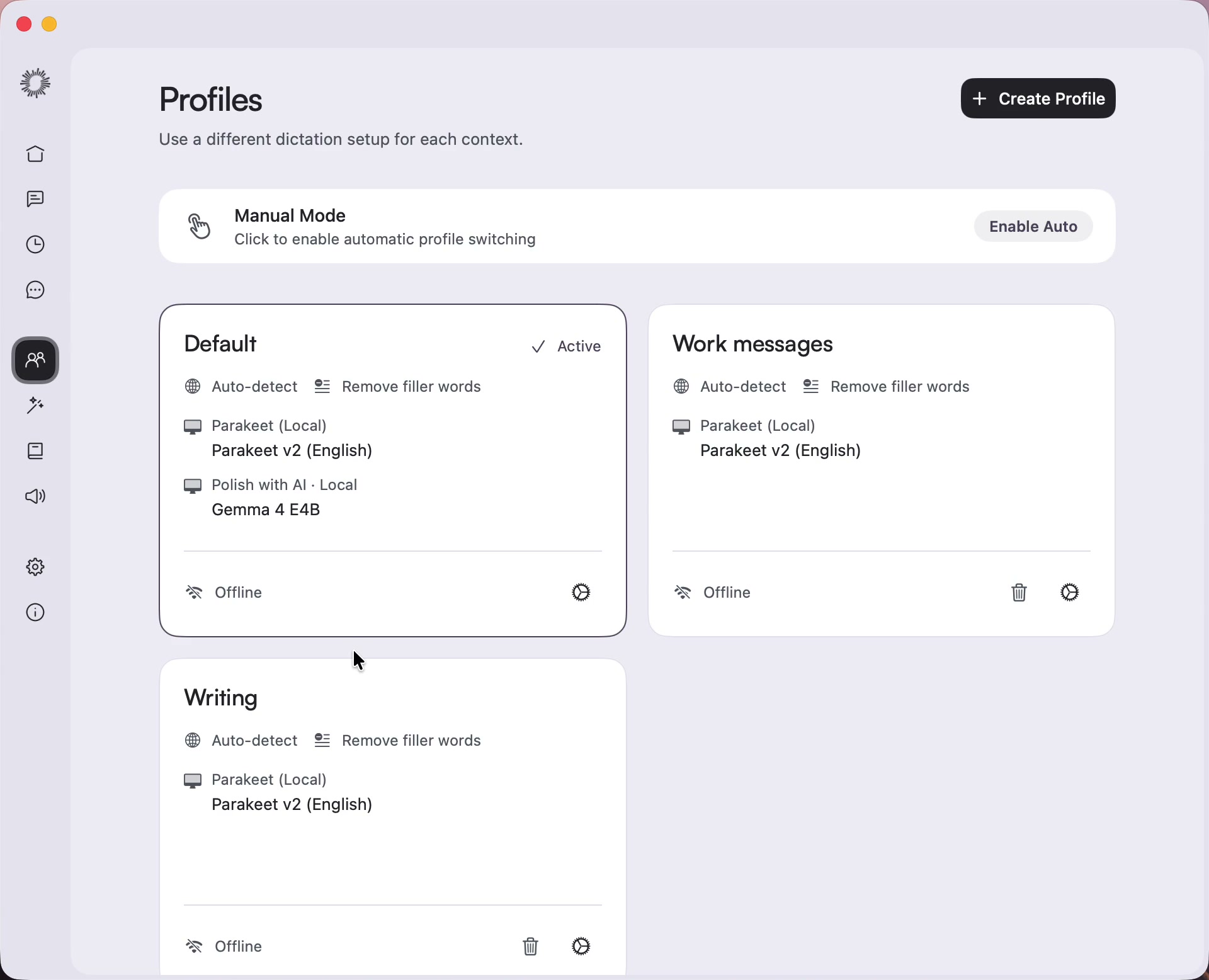Delete the Writing profile
The width and height of the screenshot is (1209, 980).
tap(531, 947)
